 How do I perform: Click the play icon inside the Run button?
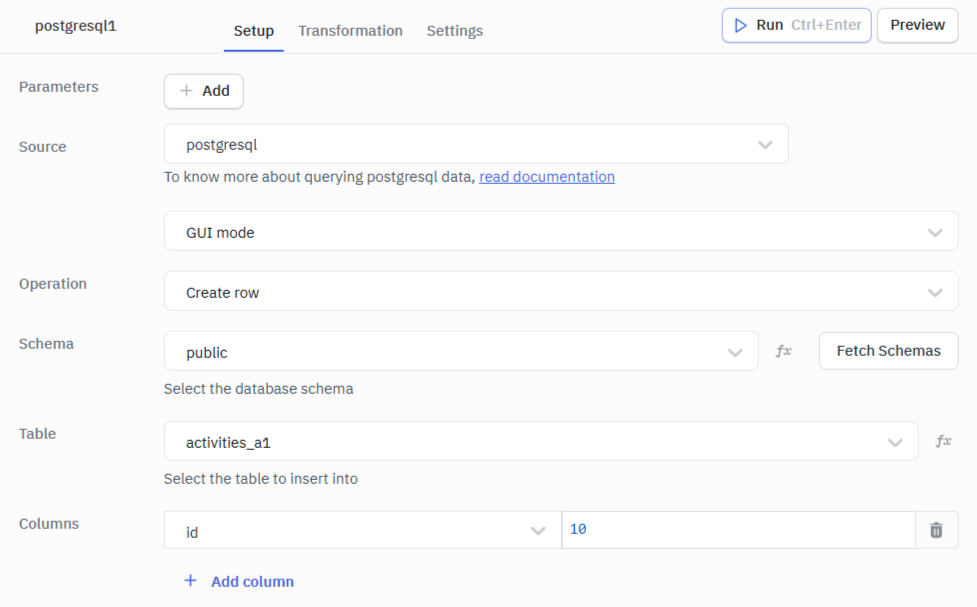coord(741,24)
